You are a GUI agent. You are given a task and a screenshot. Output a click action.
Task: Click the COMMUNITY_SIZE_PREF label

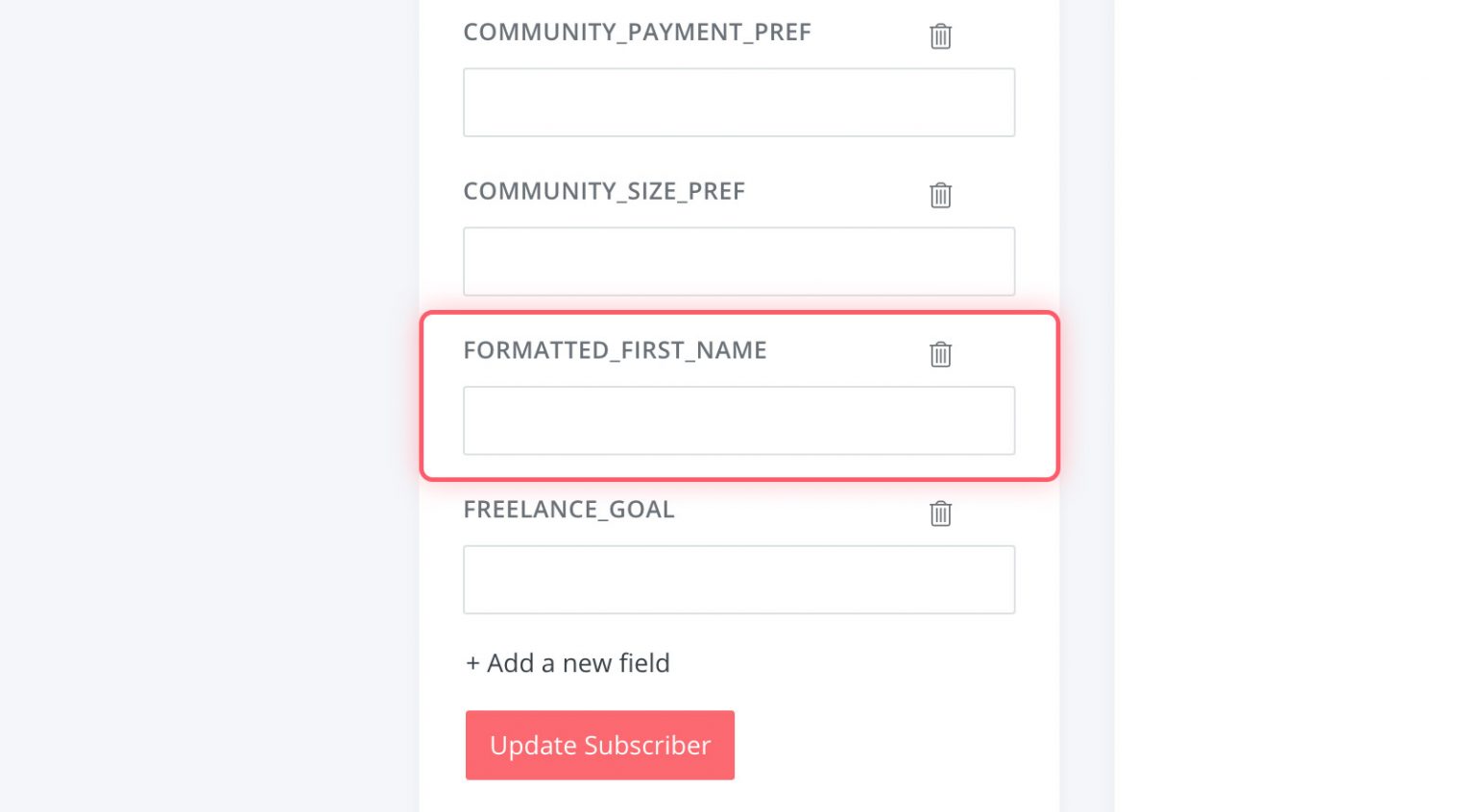click(604, 191)
